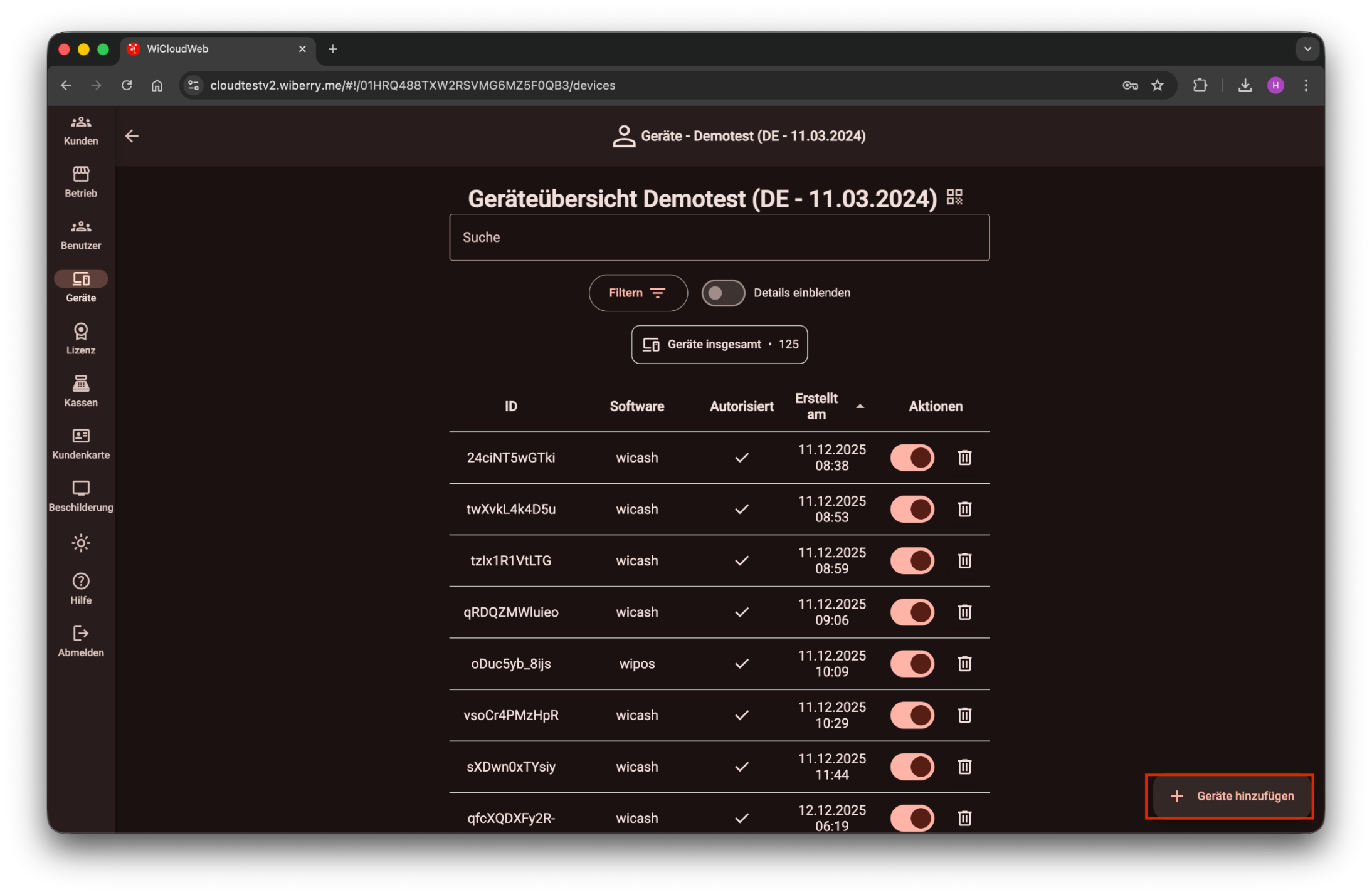Image resolution: width=1372 pixels, height=895 pixels.
Task: Toggle the light/dark theme sun icon
Action: [81, 543]
